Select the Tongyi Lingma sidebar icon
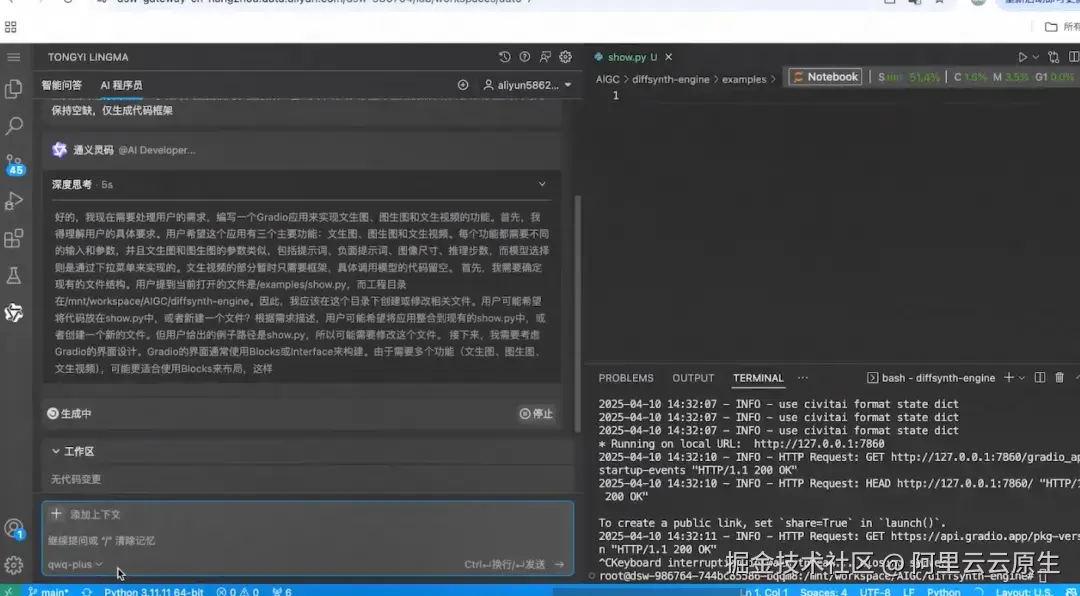1080x596 pixels. coord(15,313)
